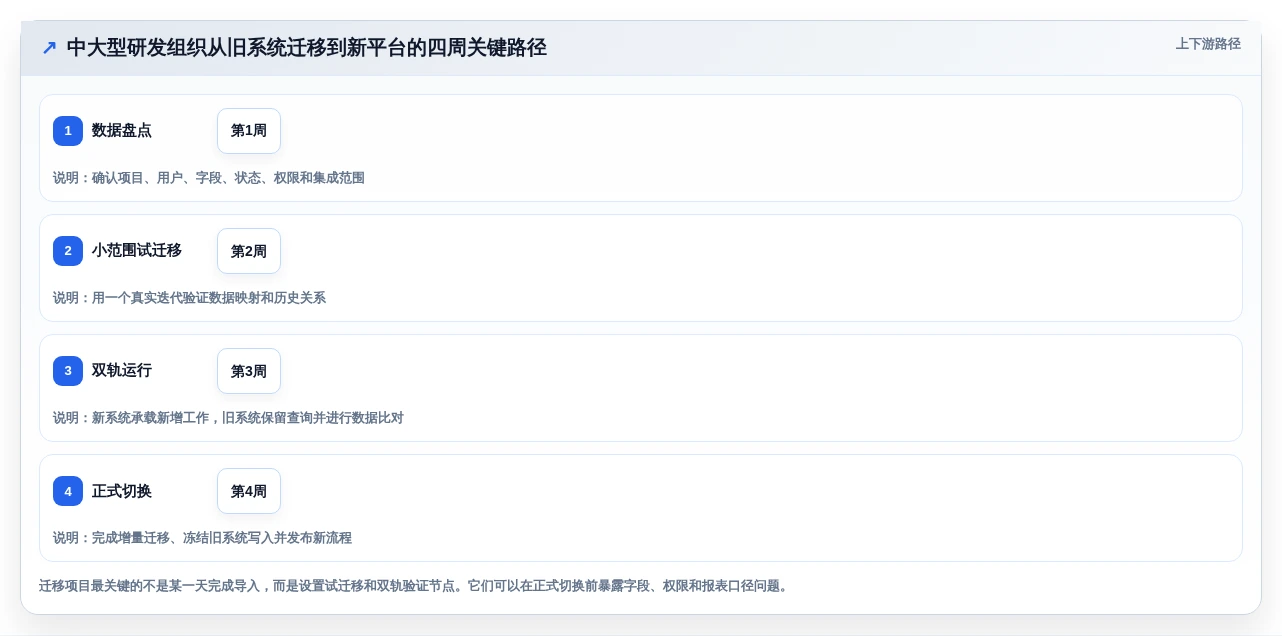
Task: Click the step number 1 badge
Action: 68,131
